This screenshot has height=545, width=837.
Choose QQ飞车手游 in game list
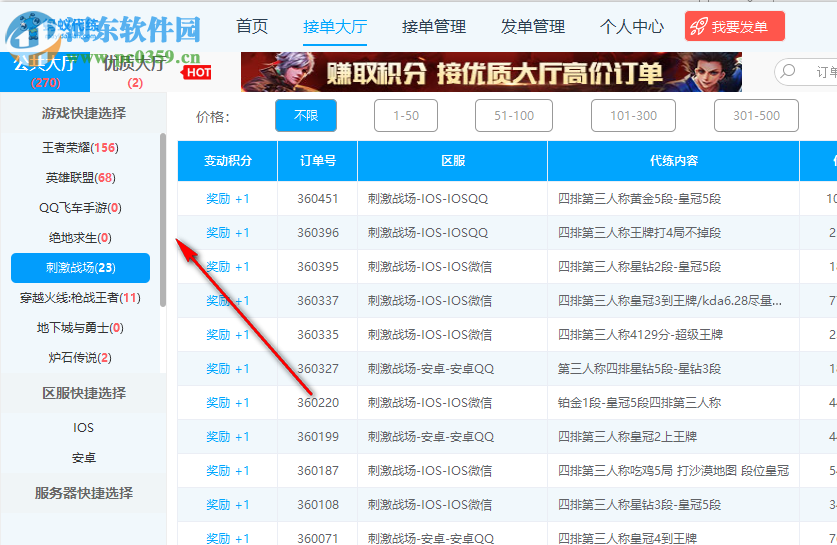point(80,208)
